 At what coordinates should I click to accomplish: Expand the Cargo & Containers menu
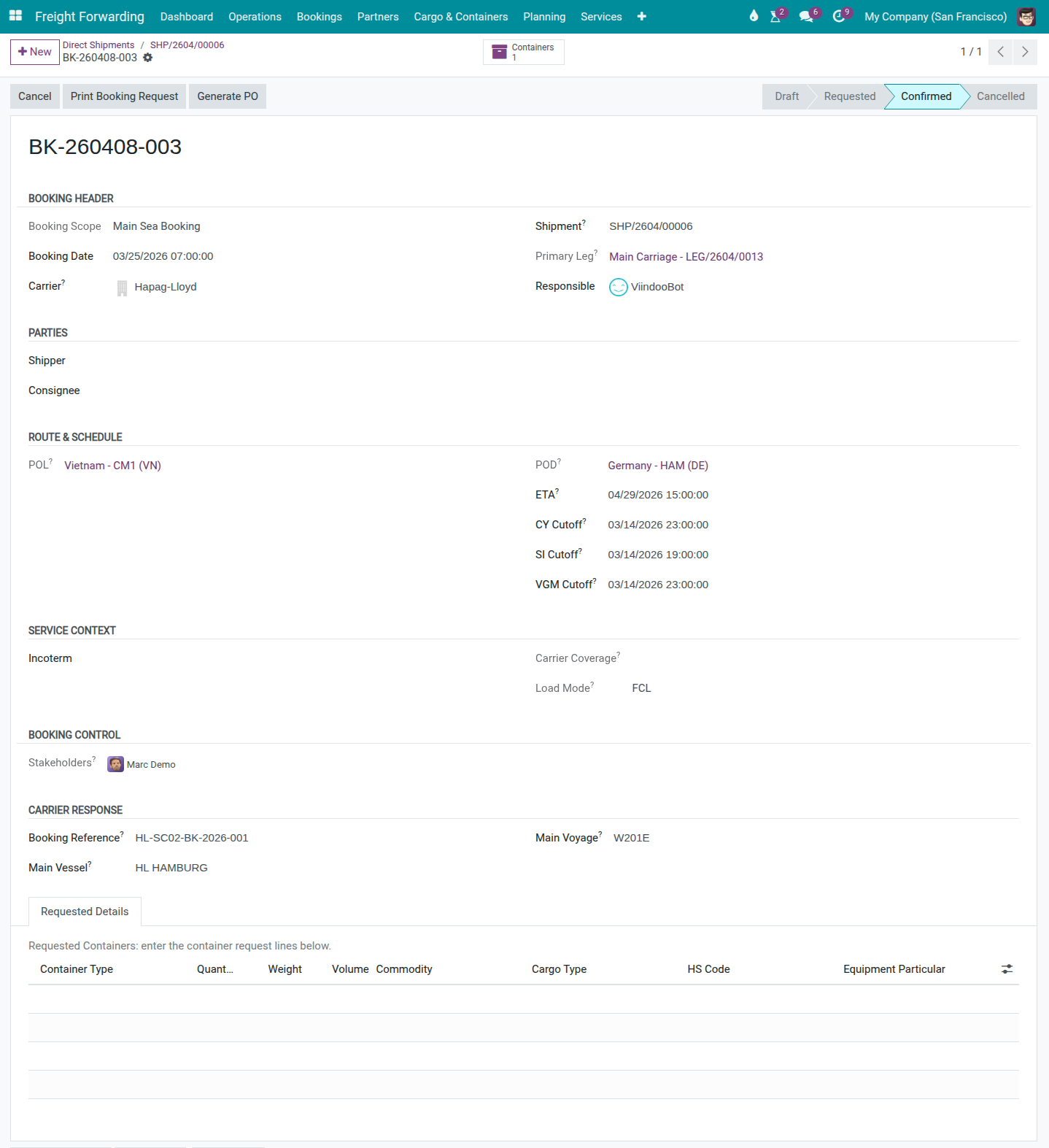coord(460,16)
